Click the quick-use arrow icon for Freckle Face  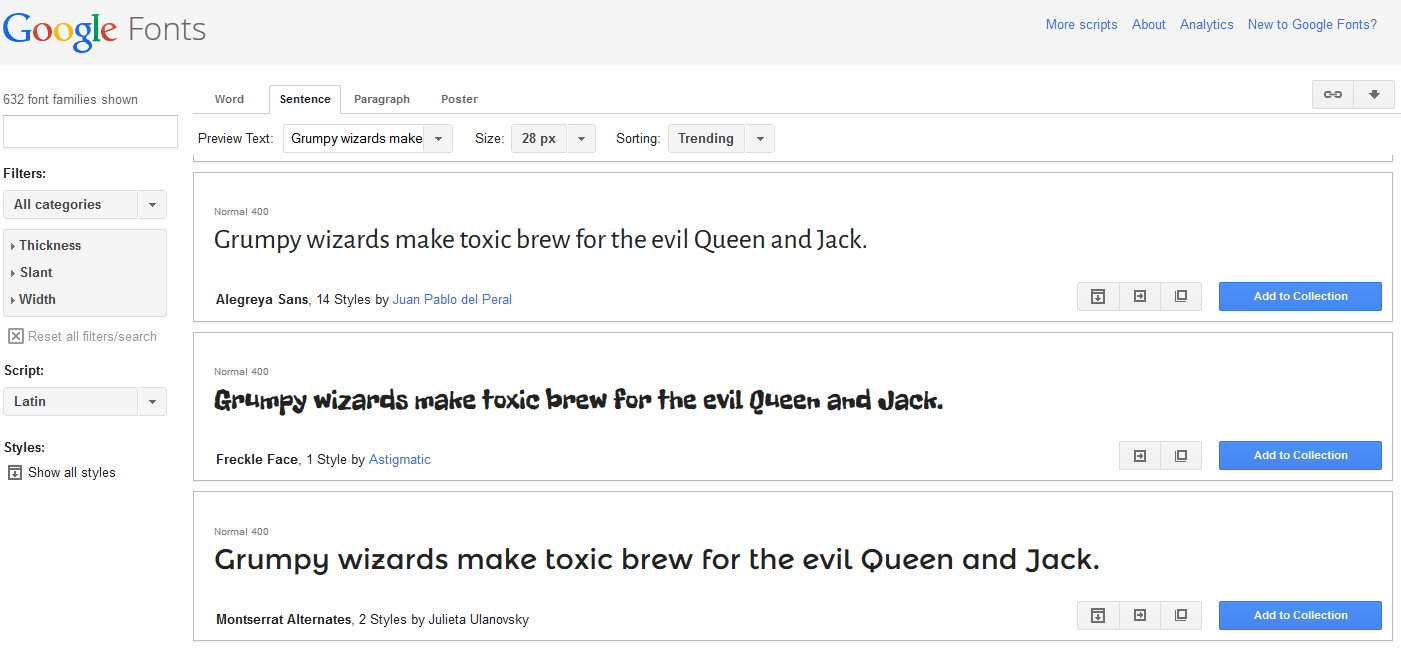(x=1139, y=456)
